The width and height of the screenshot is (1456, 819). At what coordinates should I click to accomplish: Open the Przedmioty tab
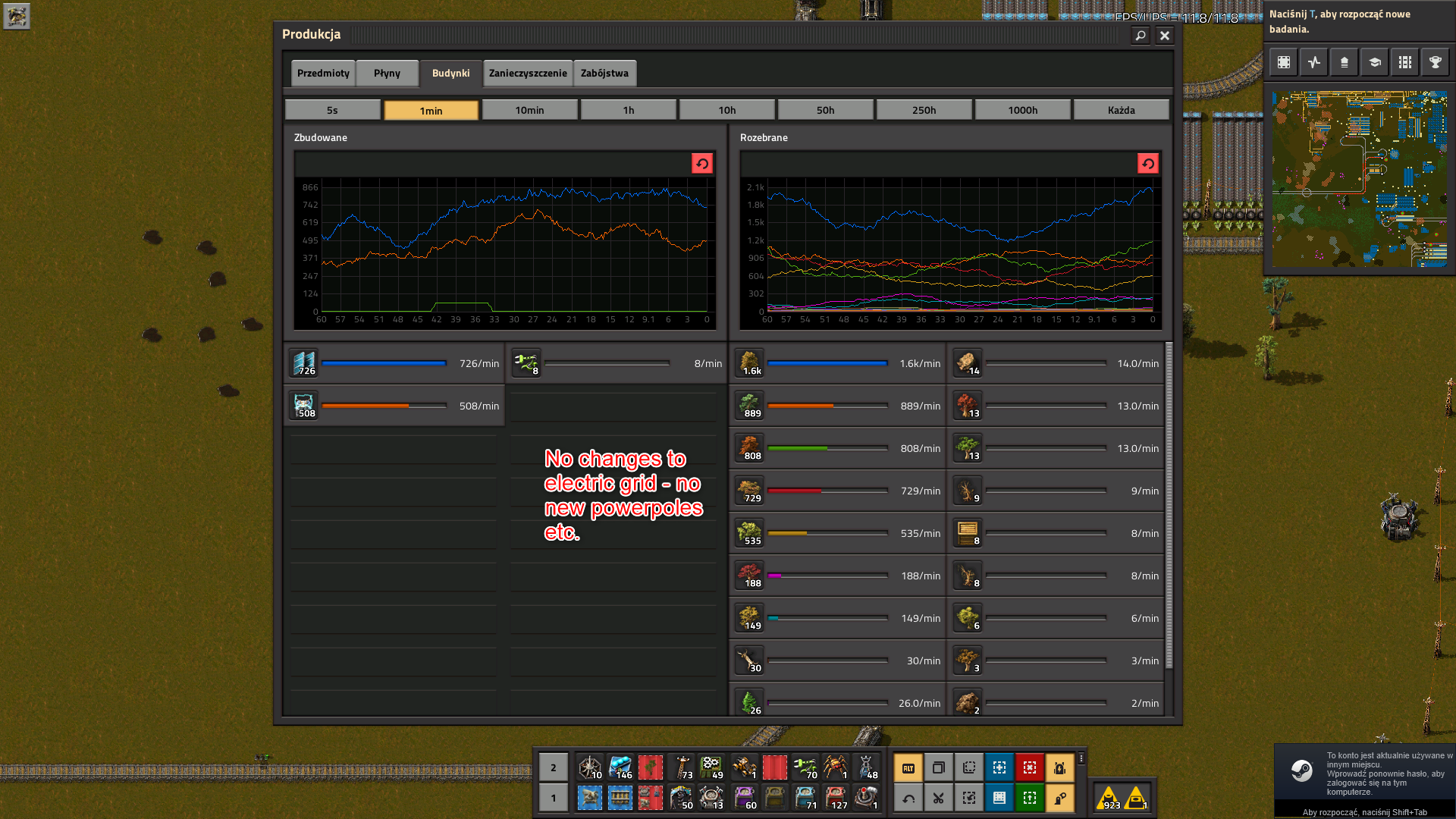coord(323,74)
